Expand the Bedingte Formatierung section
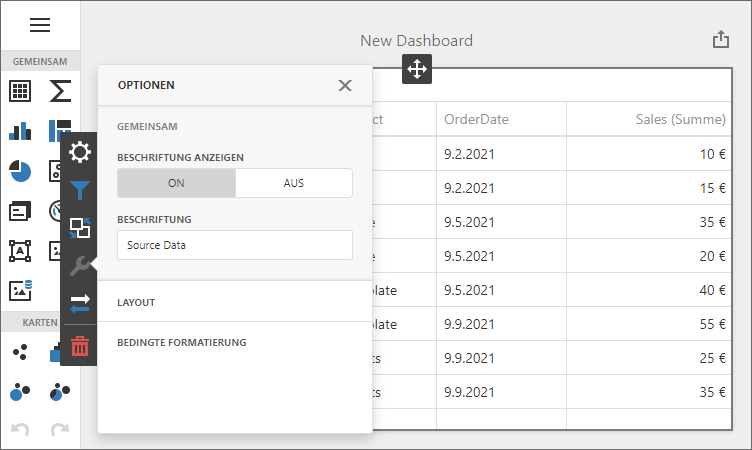Image resolution: width=752 pixels, height=450 pixels. (235, 343)
